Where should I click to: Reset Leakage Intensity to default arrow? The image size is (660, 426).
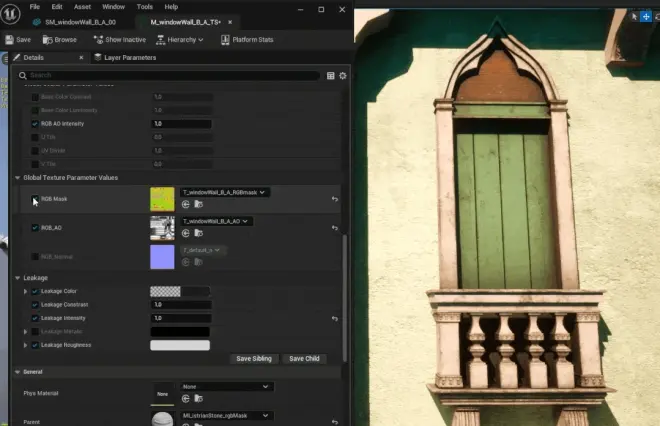click(335, 319)
